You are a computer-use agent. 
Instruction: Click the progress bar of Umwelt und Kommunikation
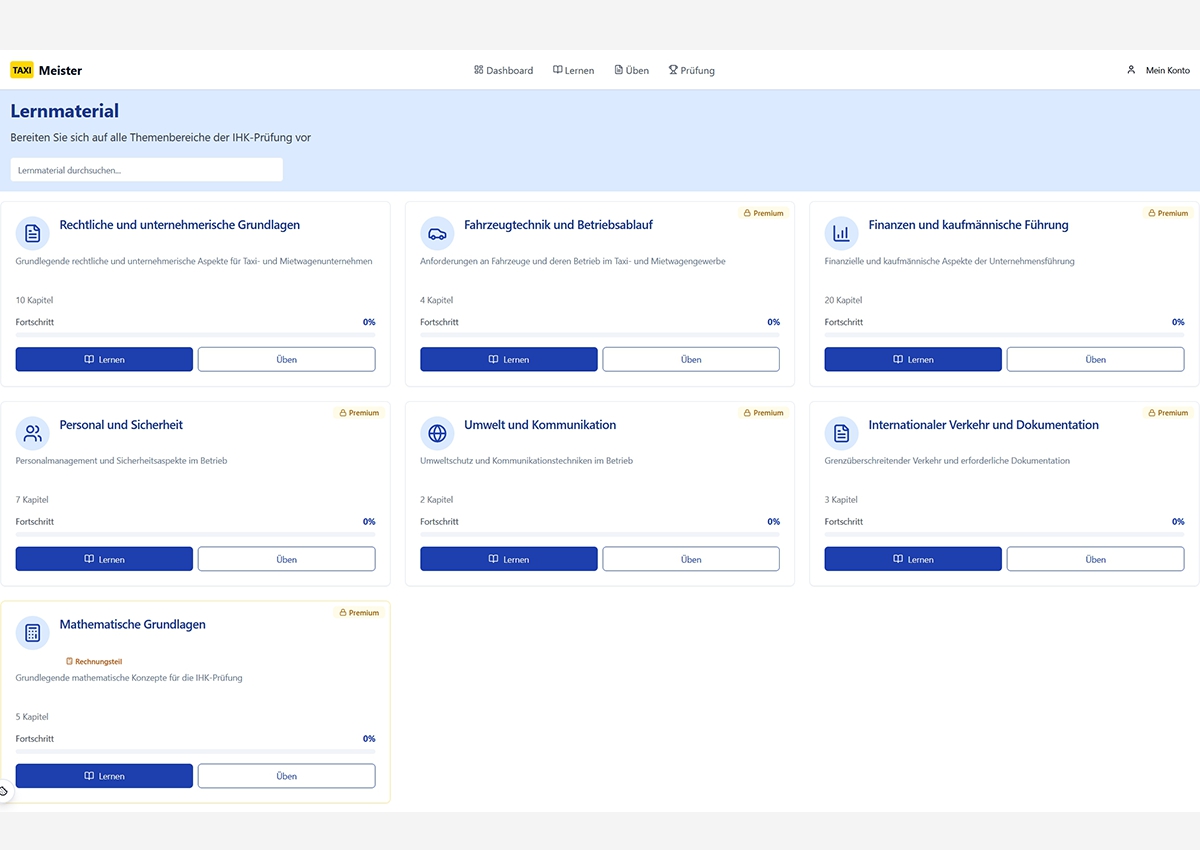click(599, 534)
